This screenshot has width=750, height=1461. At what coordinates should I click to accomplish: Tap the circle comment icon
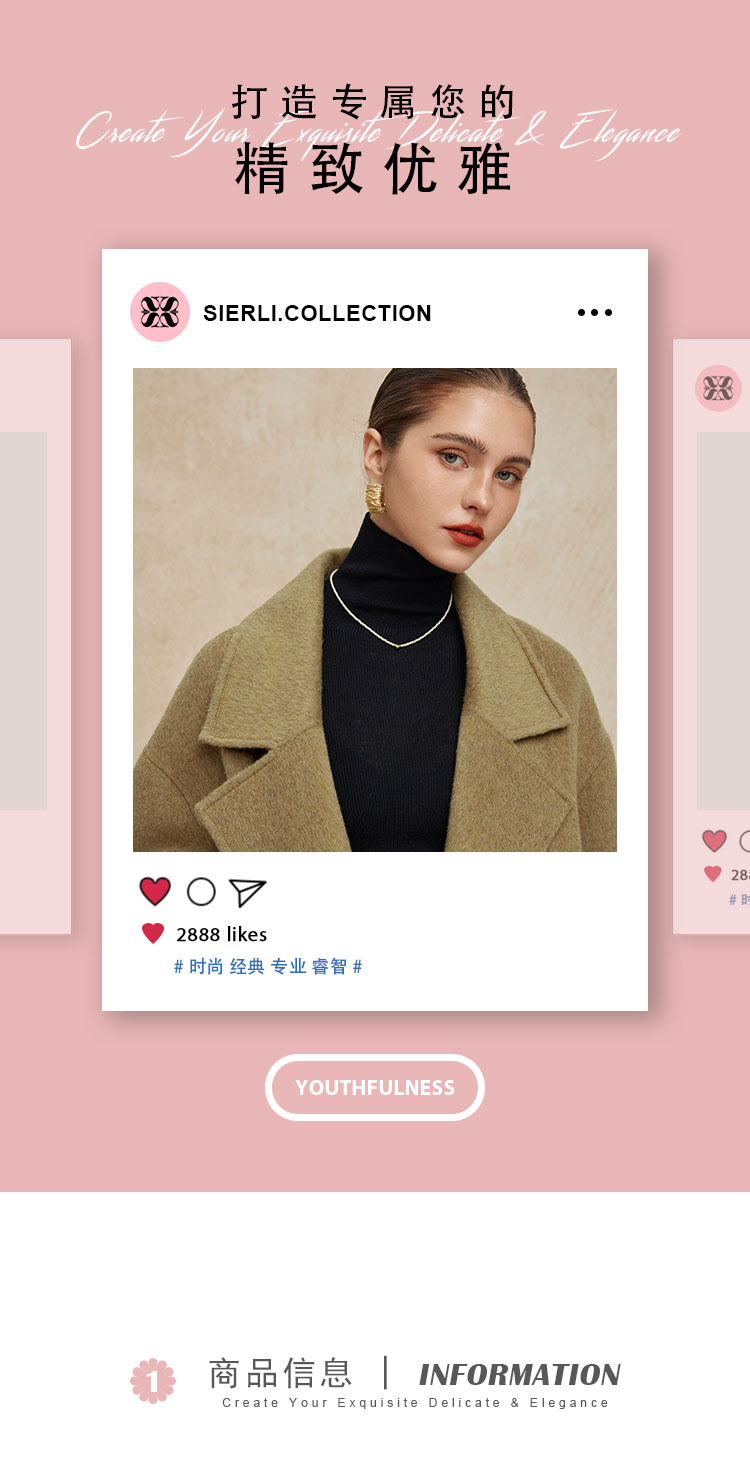point(201,891)
